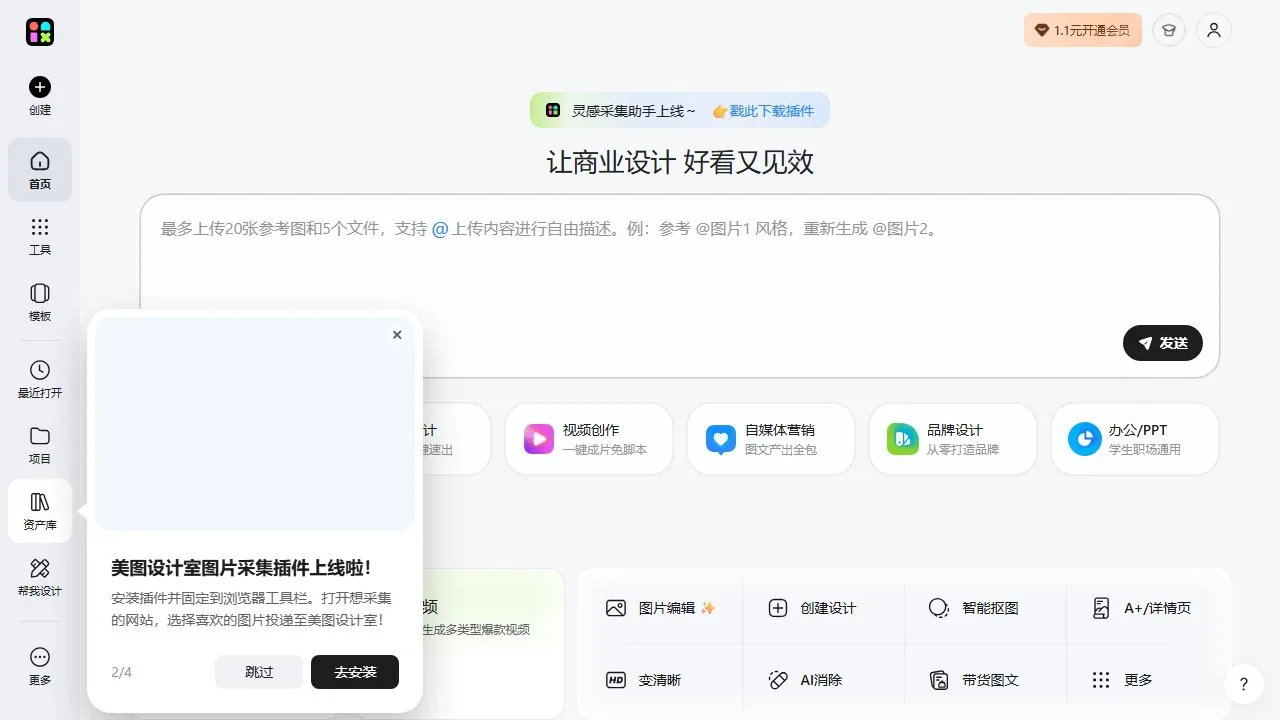This screenshot has height=720, width=1280.
Task: Launch the 智能抠图 tool
Action: click(x=973, y=608)
